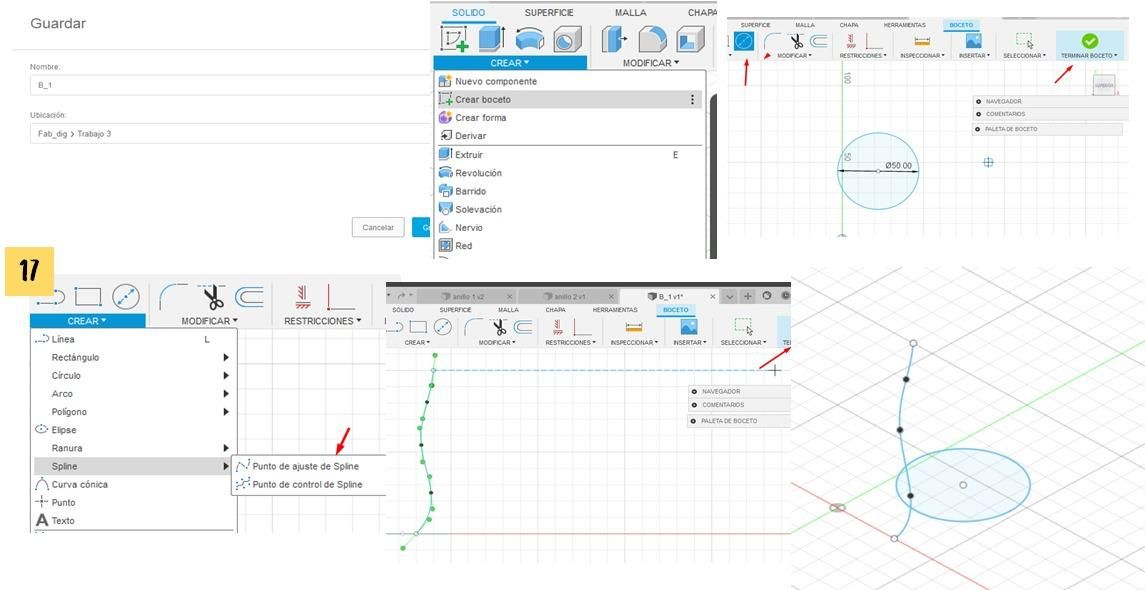1145x590 pixels.
Task: Click the Hole icon under the SOLIDO tab
Action: tap(567, 39)
